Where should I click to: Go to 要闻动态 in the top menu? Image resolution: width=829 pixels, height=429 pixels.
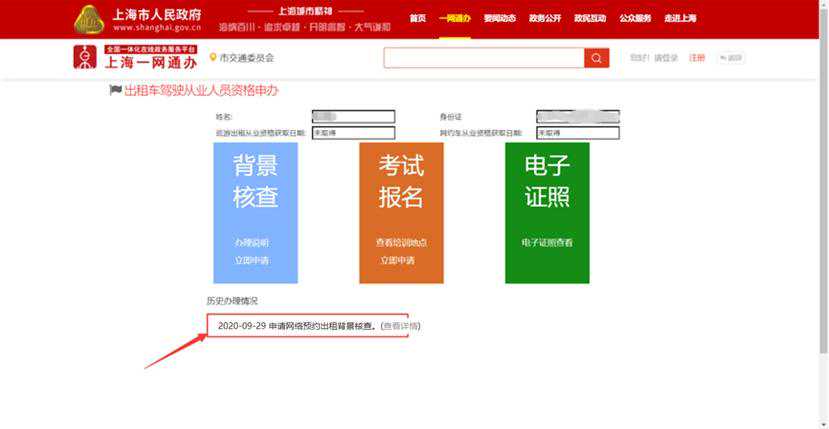[x=498, y=19]
